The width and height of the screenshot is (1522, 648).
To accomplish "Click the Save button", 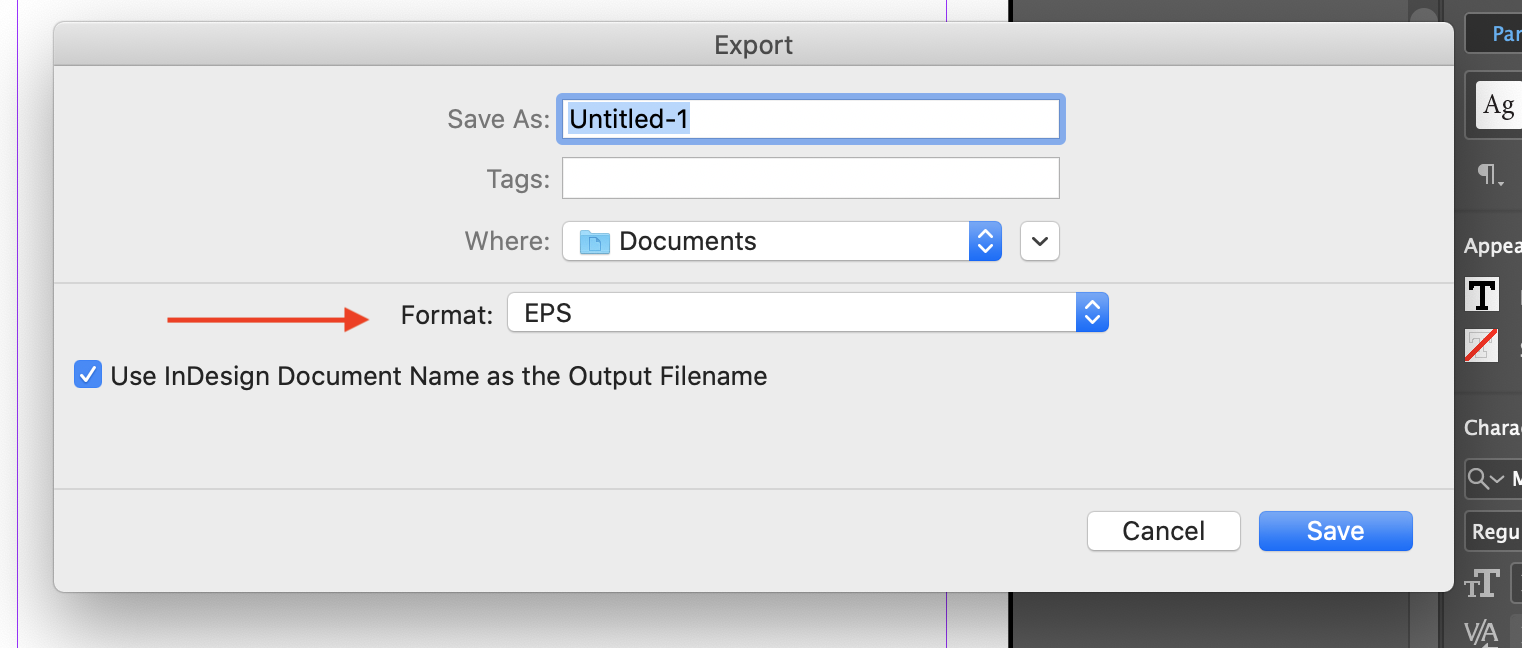I will click(1335, 531).
